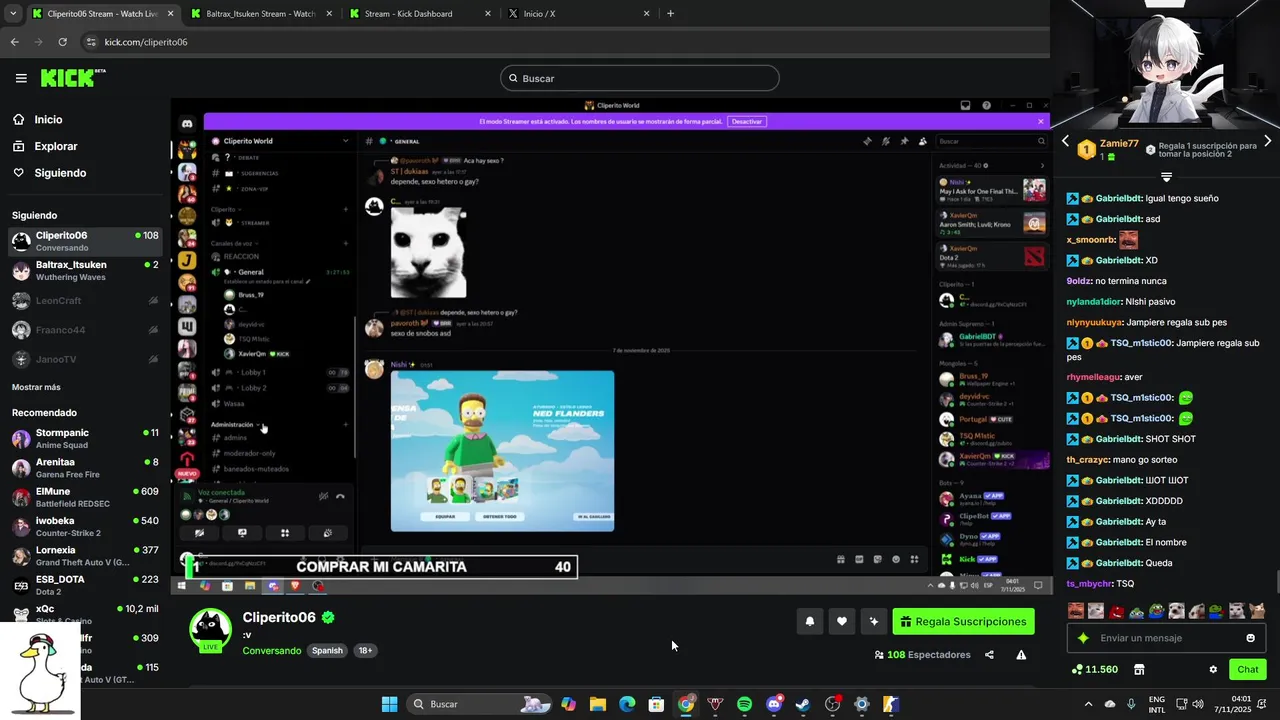Open OBS Studio from taskbar
Image resolution: width=1280 pixels, height=720 pixels.
[832, 704]
